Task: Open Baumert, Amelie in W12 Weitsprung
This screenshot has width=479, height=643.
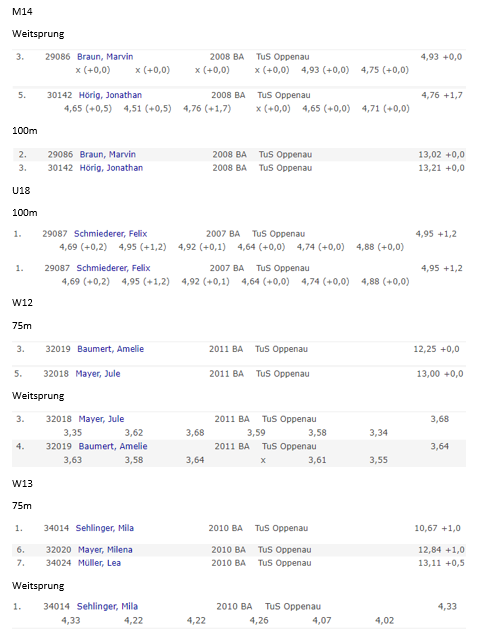Action: pyautogui.click(x=113, y=446)
